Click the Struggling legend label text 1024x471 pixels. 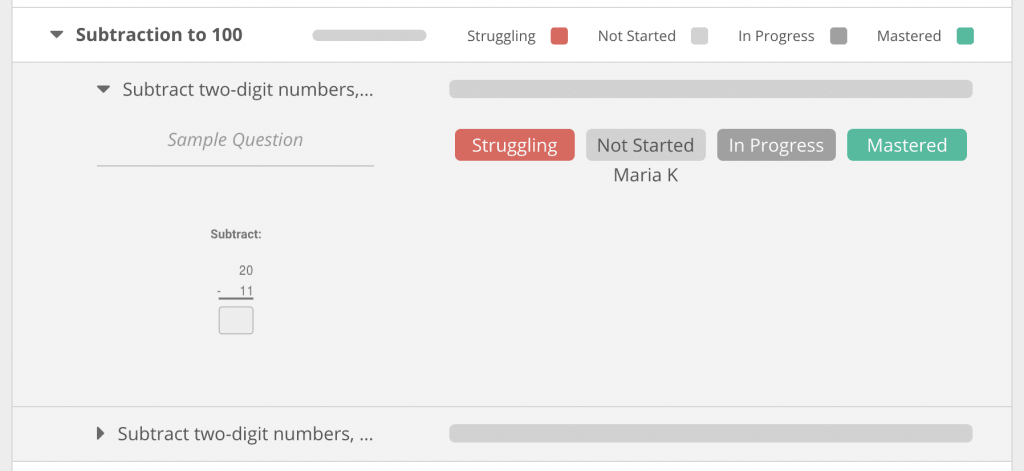point(501,37)
